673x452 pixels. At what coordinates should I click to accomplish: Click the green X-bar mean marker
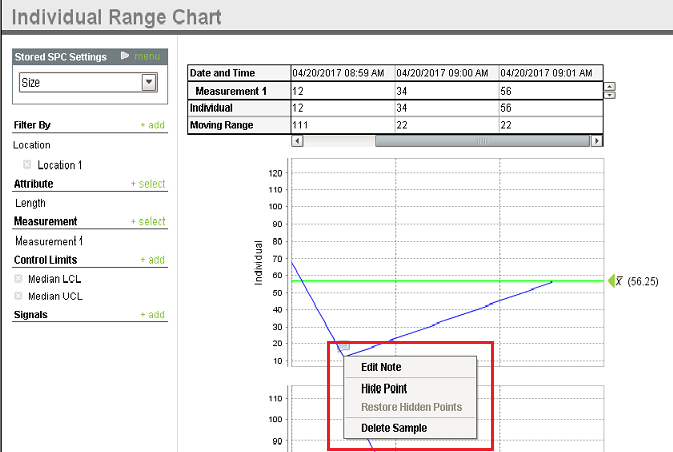[x=612, y=281]
